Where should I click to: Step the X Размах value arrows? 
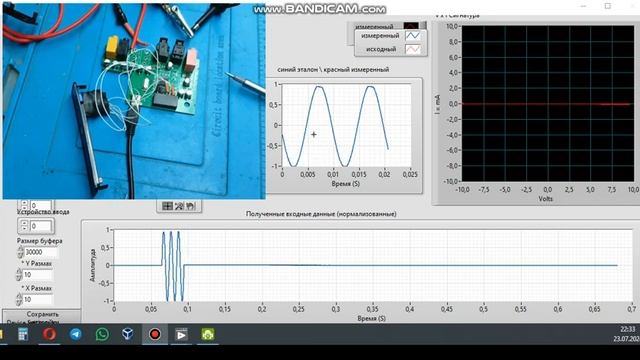19,300
